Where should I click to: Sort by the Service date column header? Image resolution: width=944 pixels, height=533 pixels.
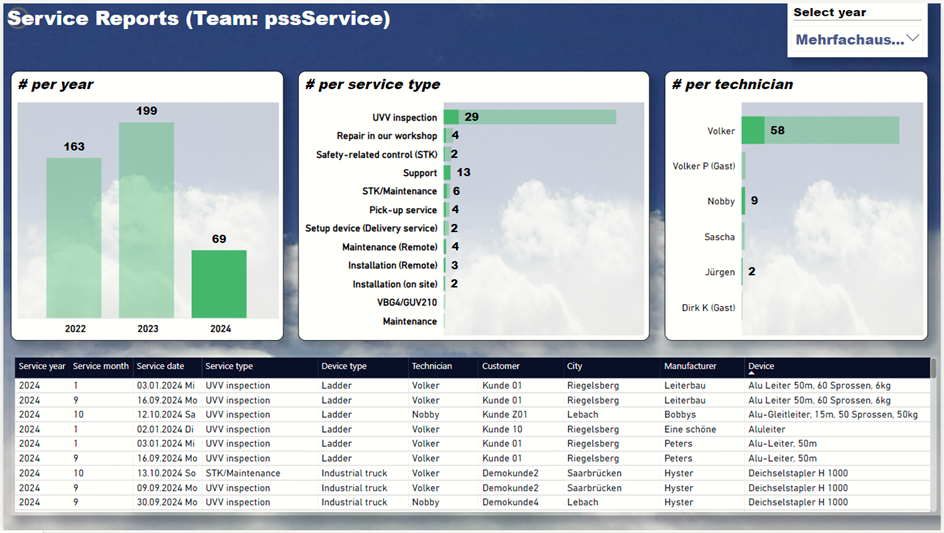click(160, 366)
